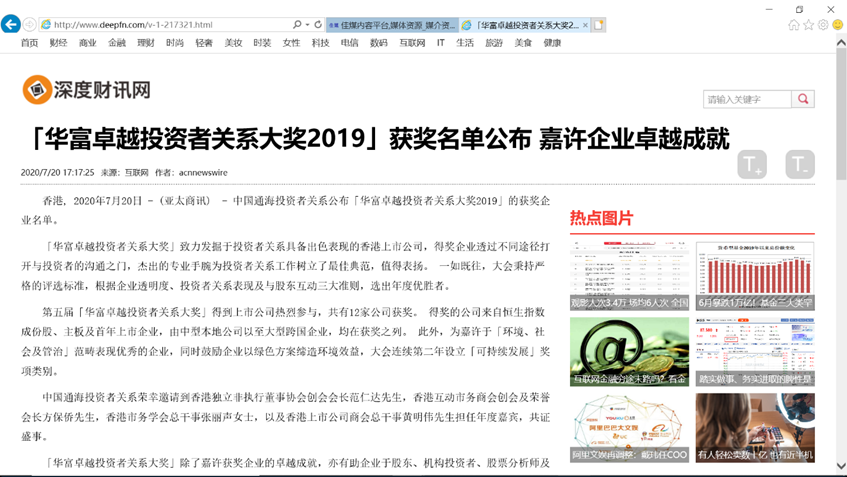847x477 pixels.
Task: Click the vertical scrollbar thumb
Action: (x=841, y=114)
